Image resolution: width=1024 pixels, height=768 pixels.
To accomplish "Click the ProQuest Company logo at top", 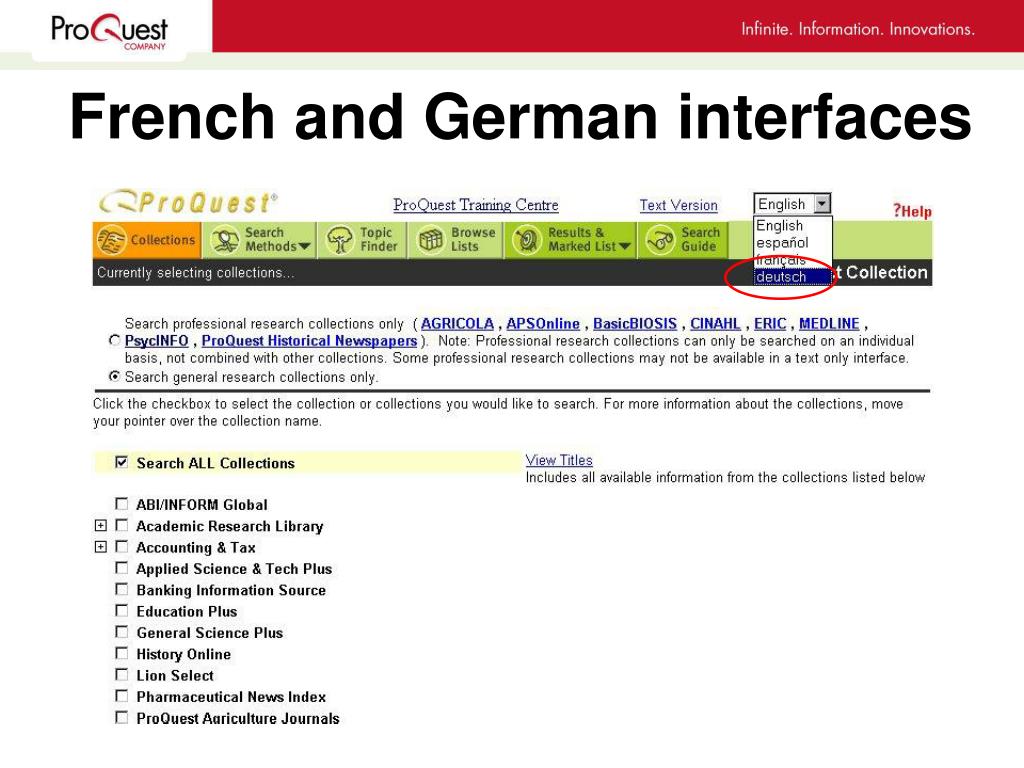I will tap(110, 31).
